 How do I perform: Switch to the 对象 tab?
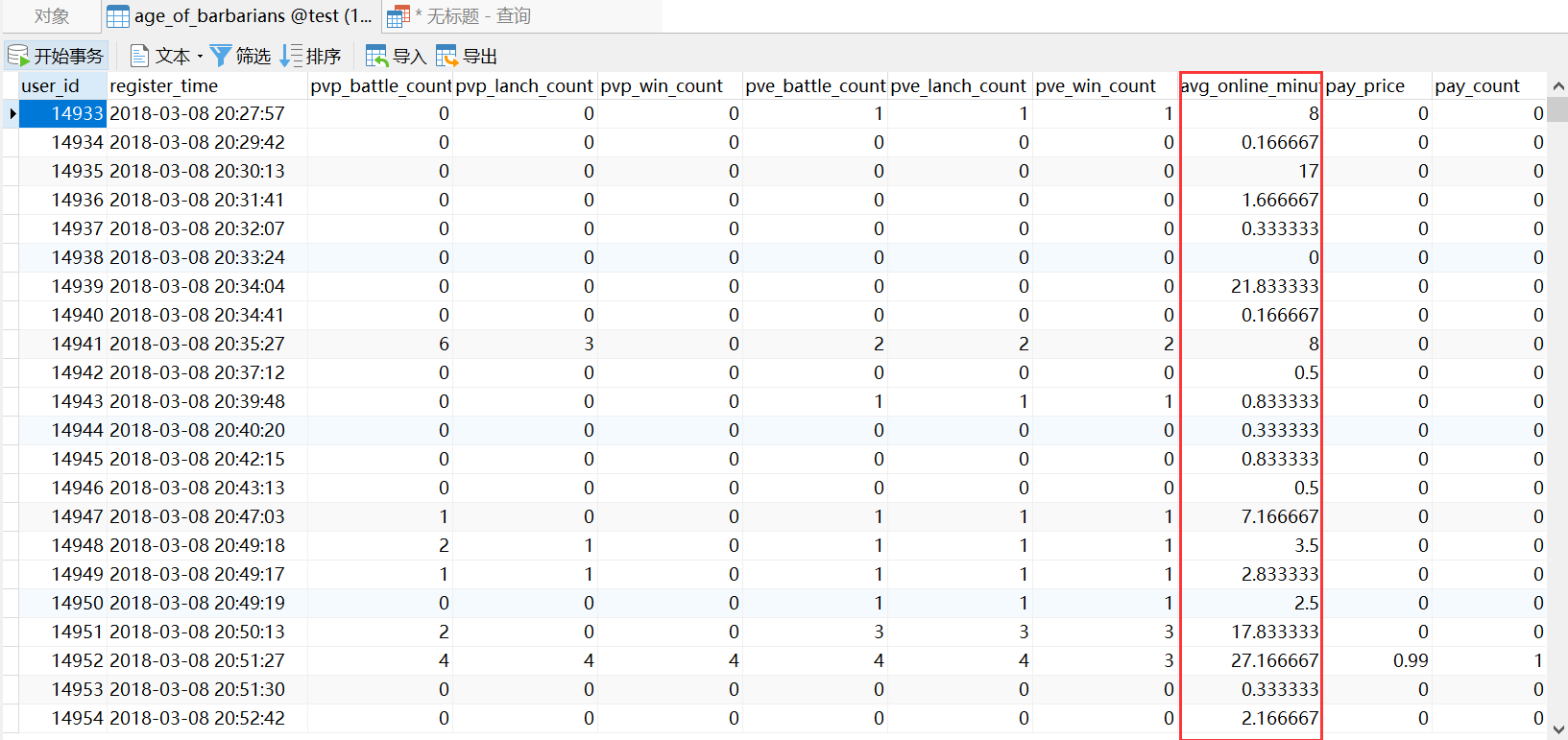(x=51, y=16)
